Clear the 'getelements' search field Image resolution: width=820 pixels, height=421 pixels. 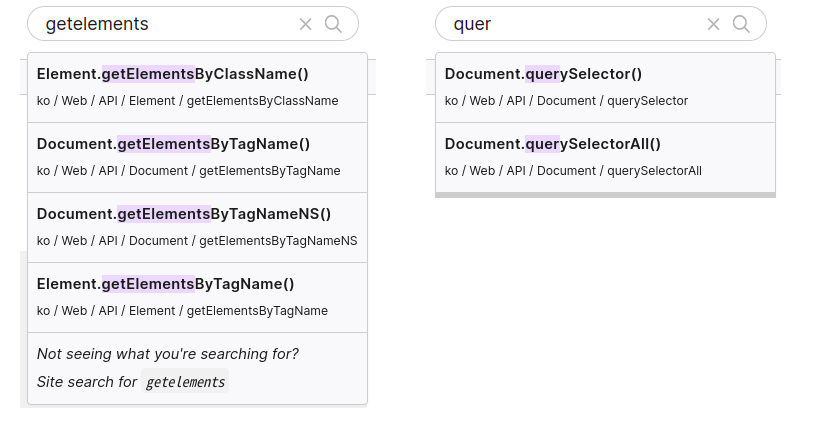point(305,24)
